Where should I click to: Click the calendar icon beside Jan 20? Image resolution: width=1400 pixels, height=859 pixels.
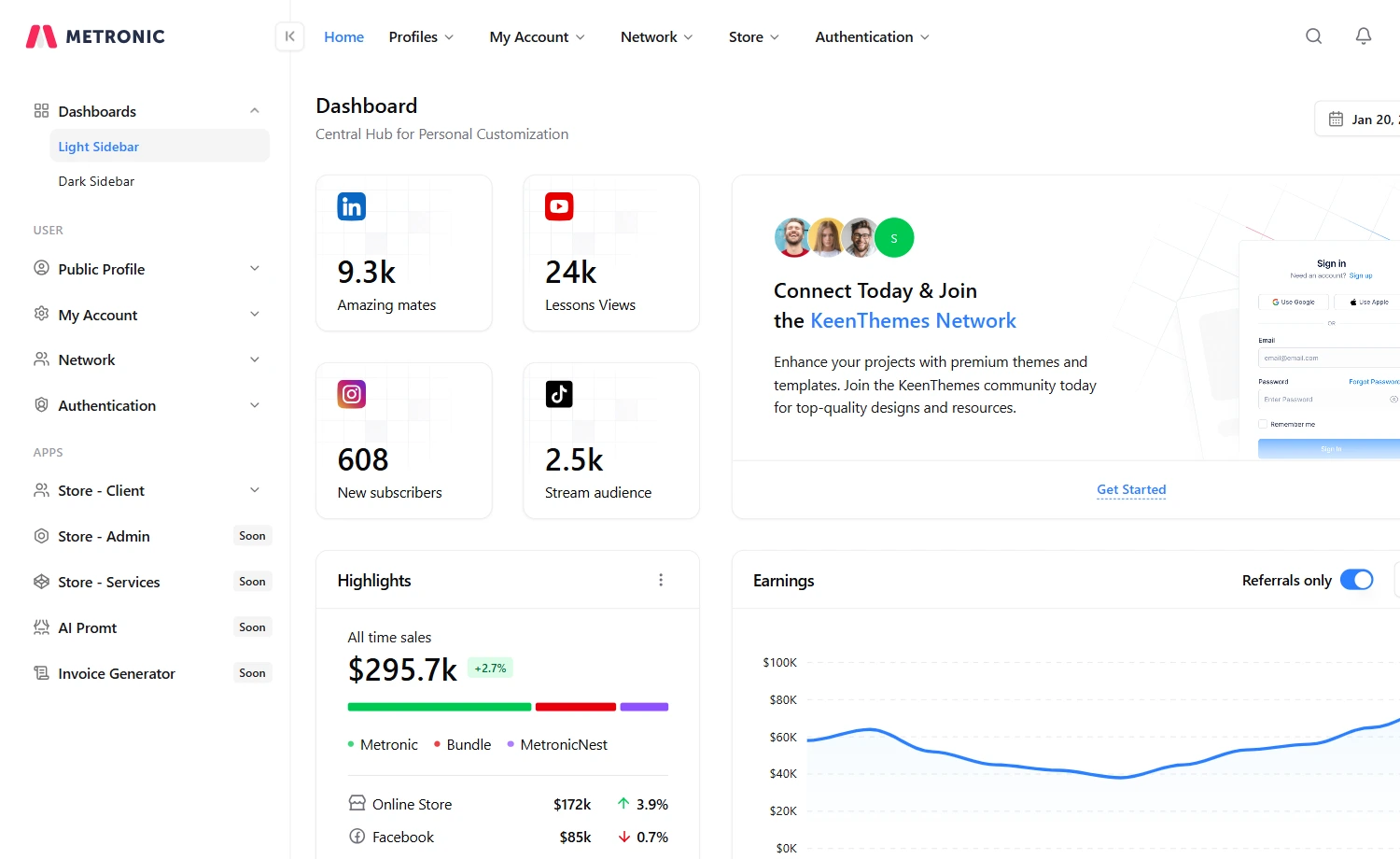1336,119
